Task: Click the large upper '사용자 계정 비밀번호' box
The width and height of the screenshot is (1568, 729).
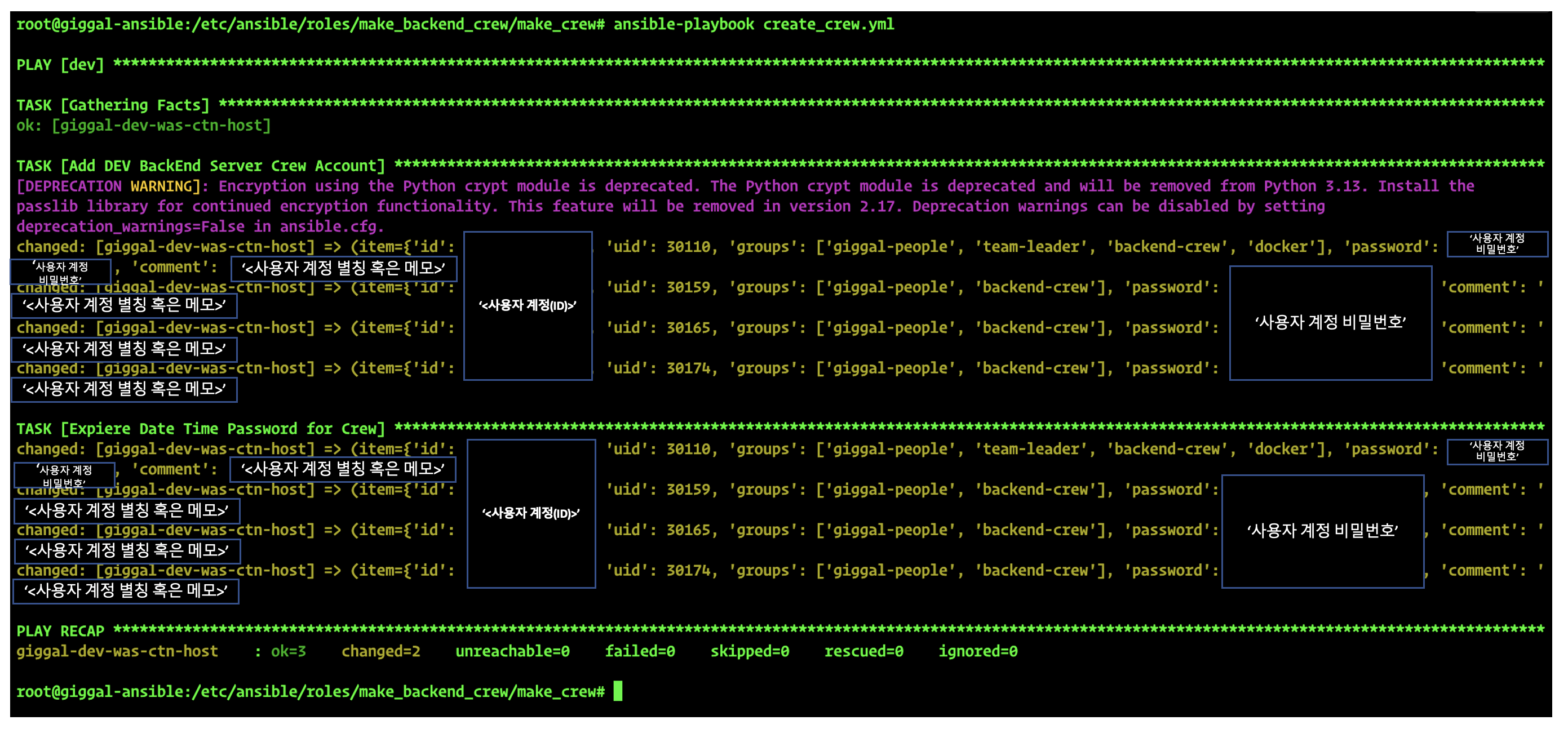Action: (x=1330, y=322)
